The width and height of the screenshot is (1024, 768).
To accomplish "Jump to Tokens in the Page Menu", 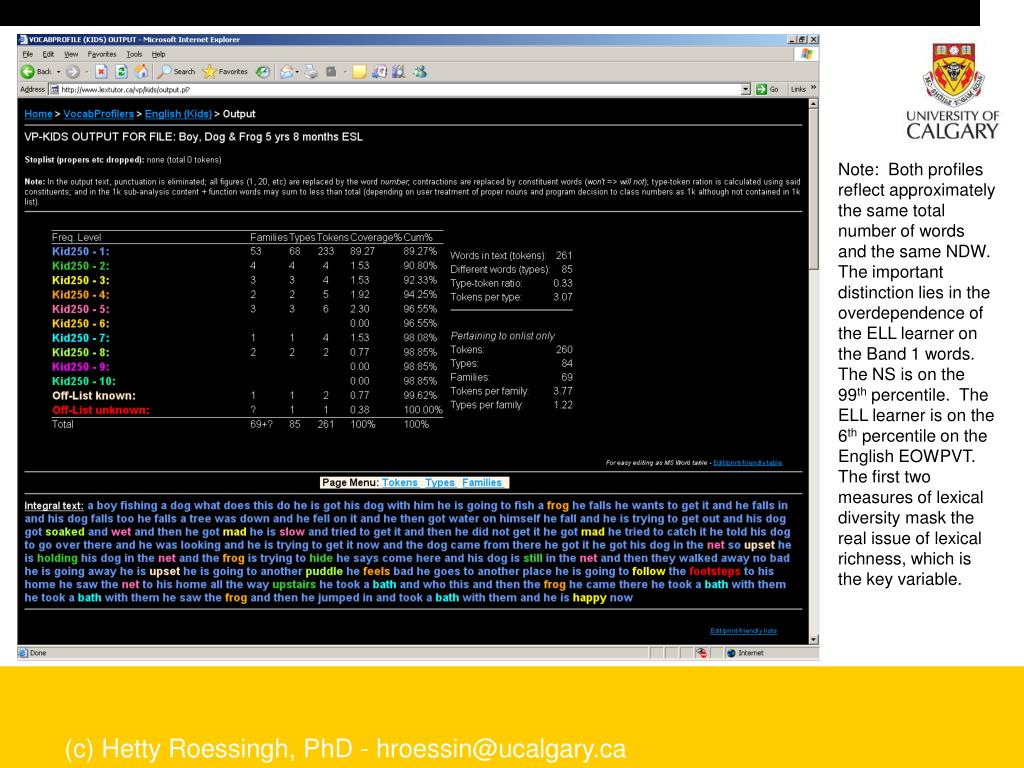I will tap(400, 482).
